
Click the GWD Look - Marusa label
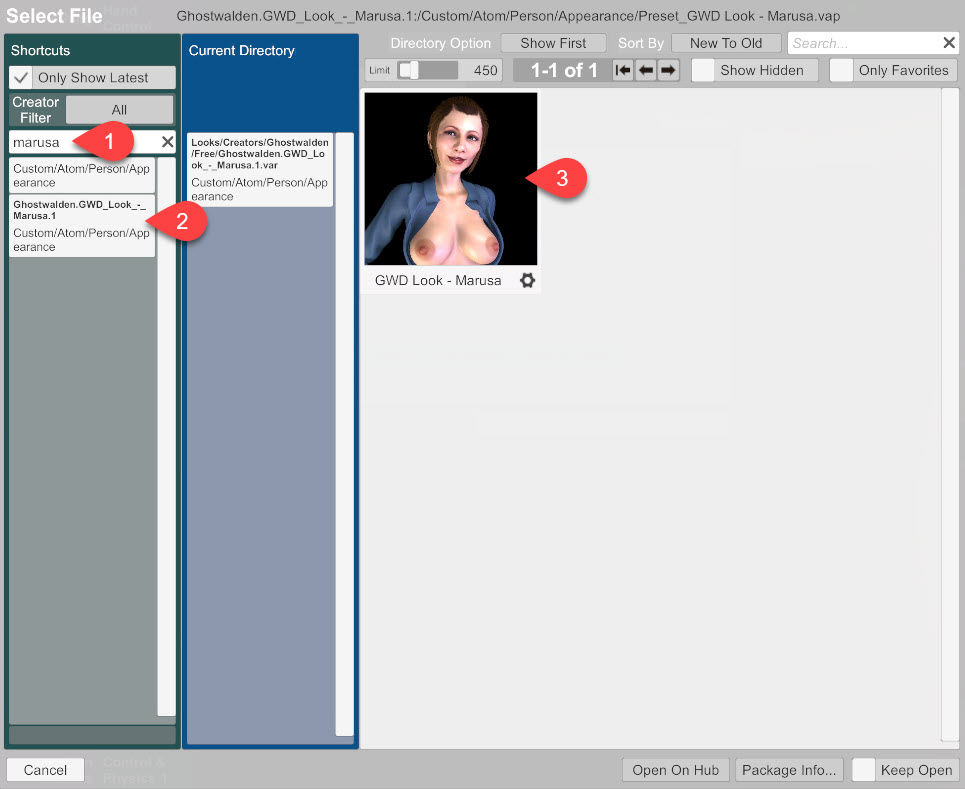pyautogui.click(x=438, y=281)
